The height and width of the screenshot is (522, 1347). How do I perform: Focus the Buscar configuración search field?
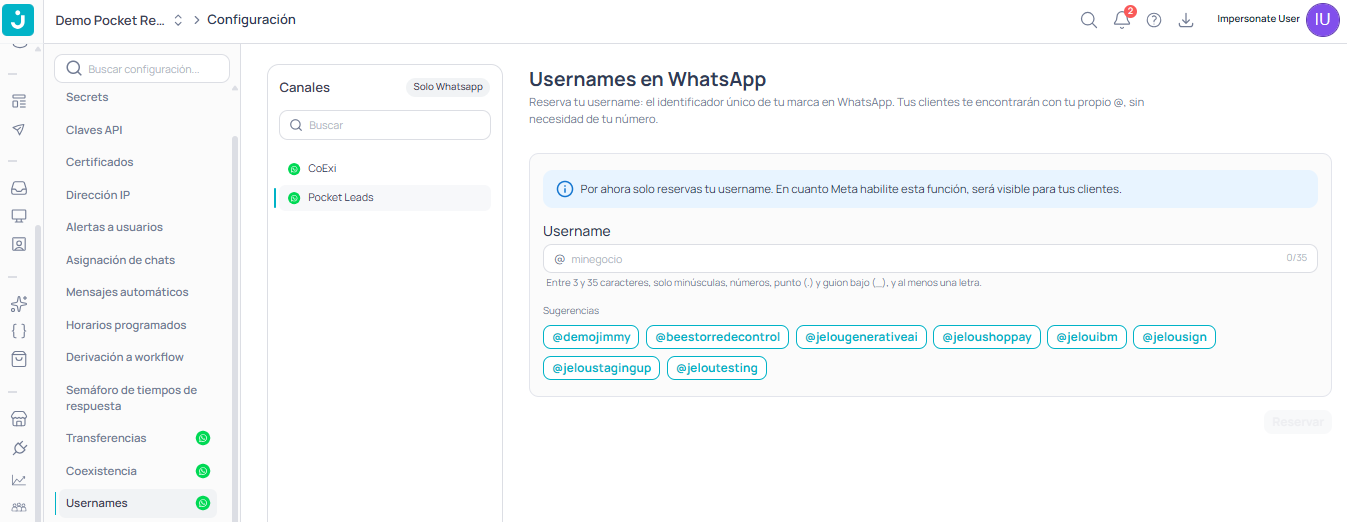click(x=142, y=69)
